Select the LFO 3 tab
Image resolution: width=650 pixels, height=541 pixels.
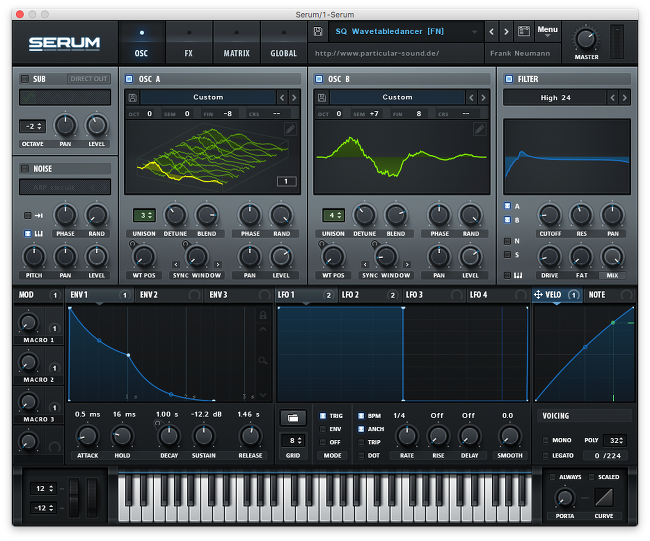coord(434,295)
